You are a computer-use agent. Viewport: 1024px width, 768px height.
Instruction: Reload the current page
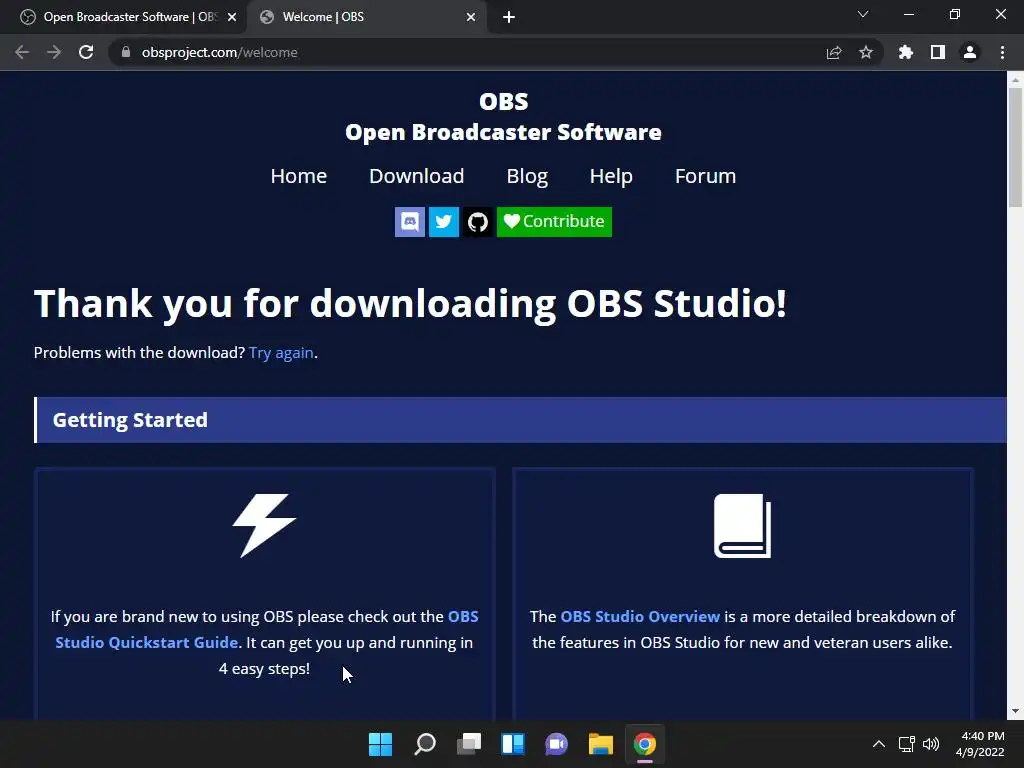86,52
